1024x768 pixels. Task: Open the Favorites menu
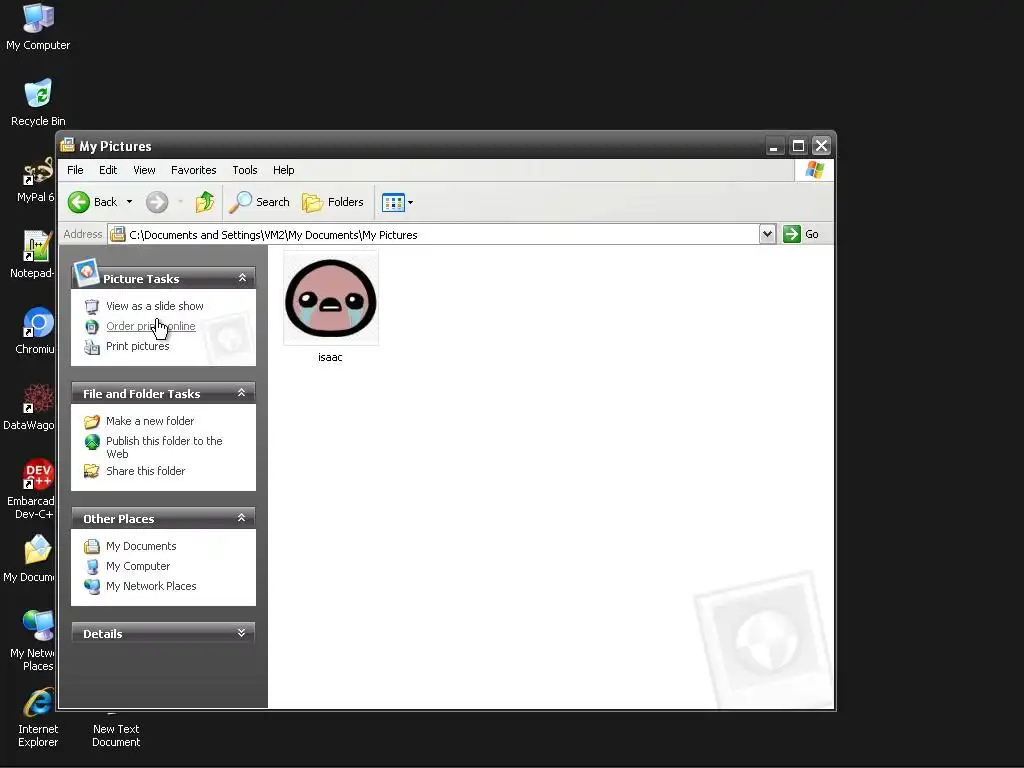(193, 170)
